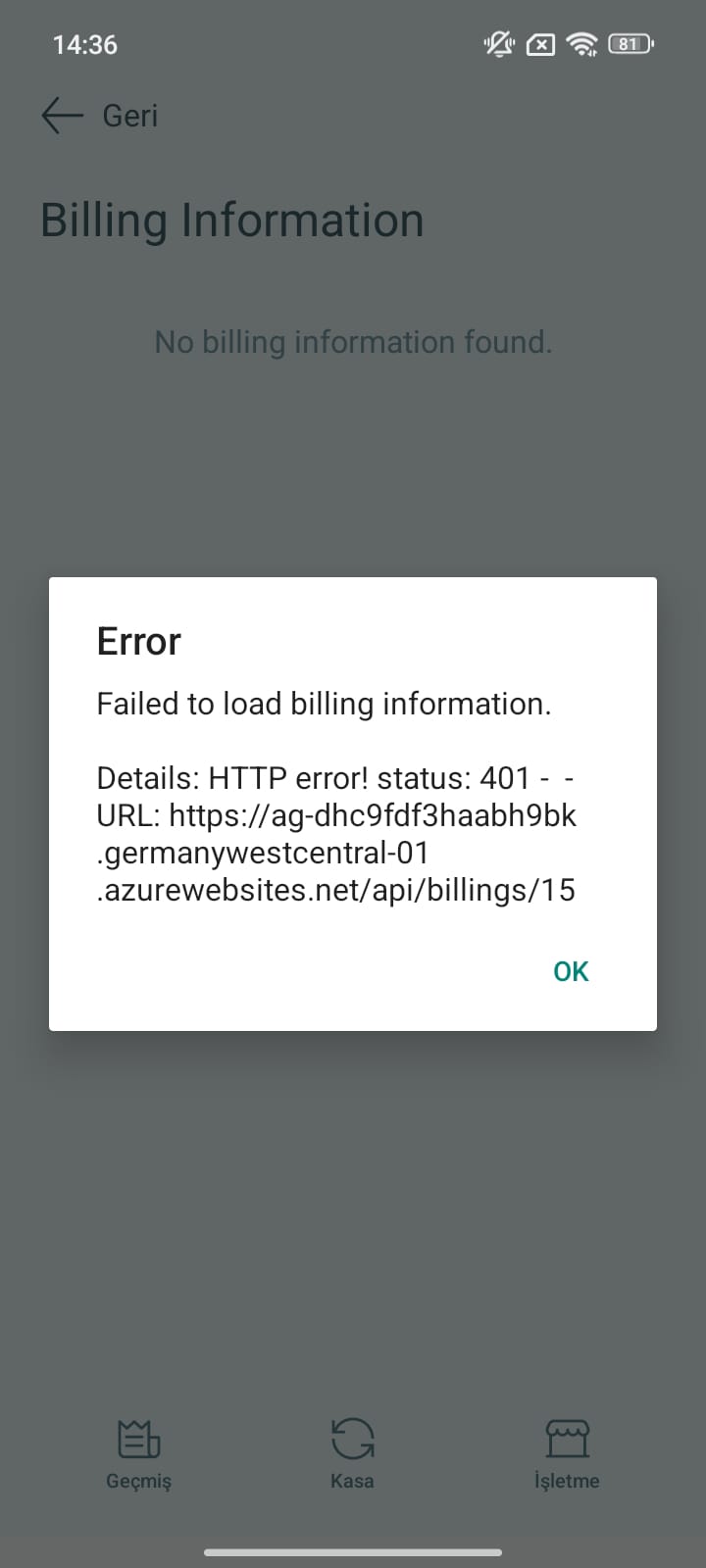Tap the 14:36 clock in status bar
706x1568 pixels.
[x=85, y=45]
